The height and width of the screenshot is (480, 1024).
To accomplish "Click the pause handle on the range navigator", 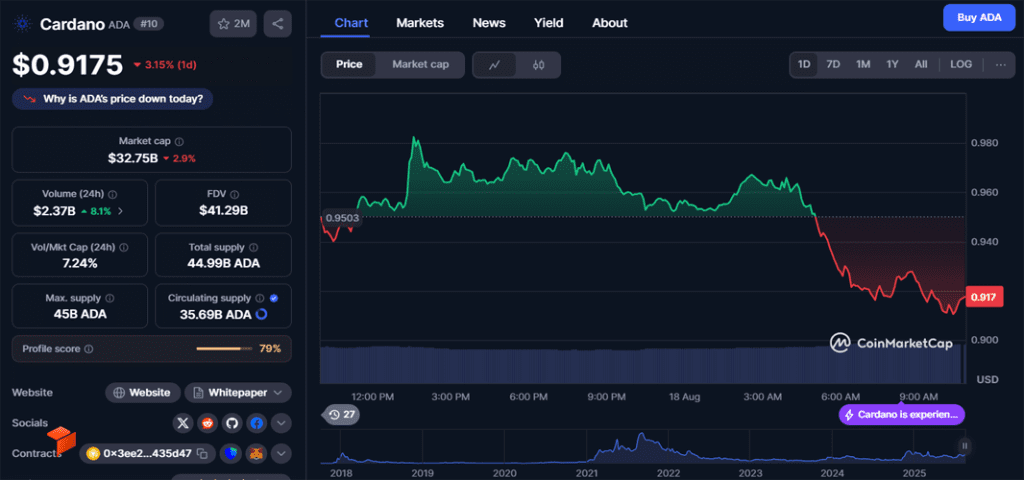I will point(965,447).
